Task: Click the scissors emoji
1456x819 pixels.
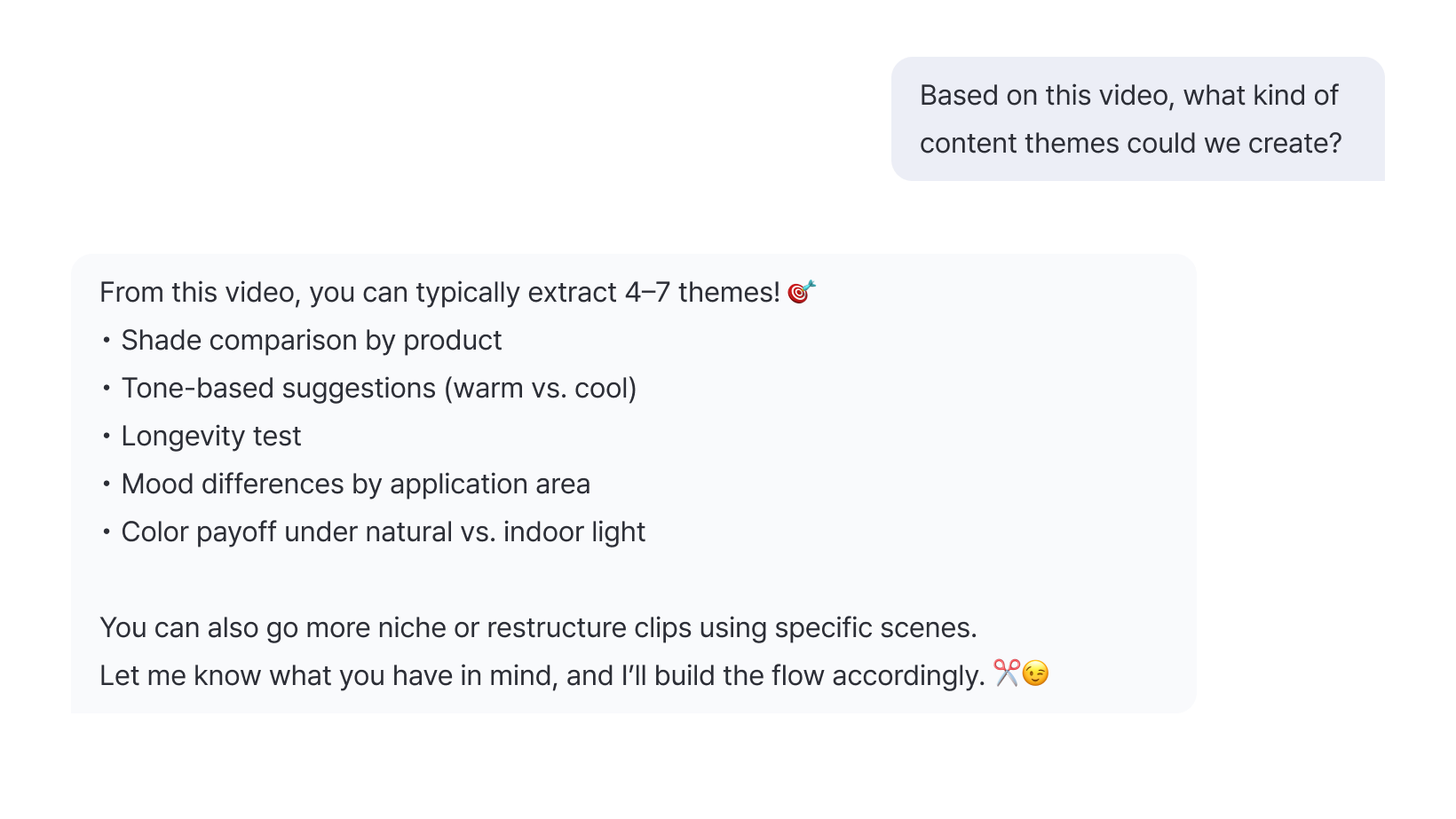Action: pyautogui.click(x=1006, y=673)
